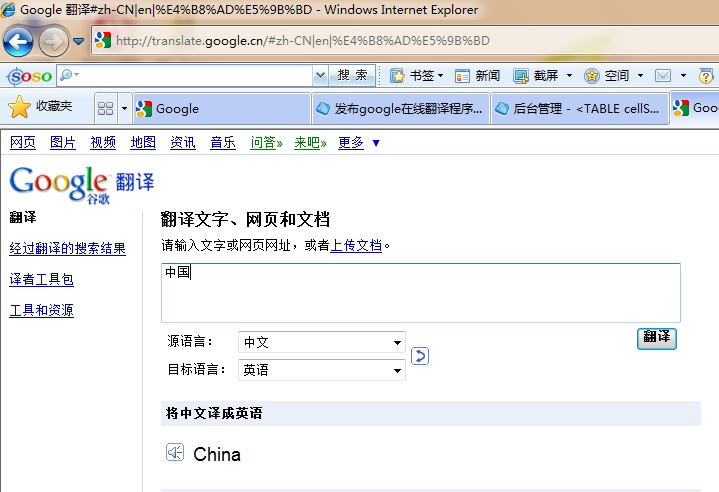719x492 pixels.
Task: Click the 问答» navigation link
Action: point(266,143)
